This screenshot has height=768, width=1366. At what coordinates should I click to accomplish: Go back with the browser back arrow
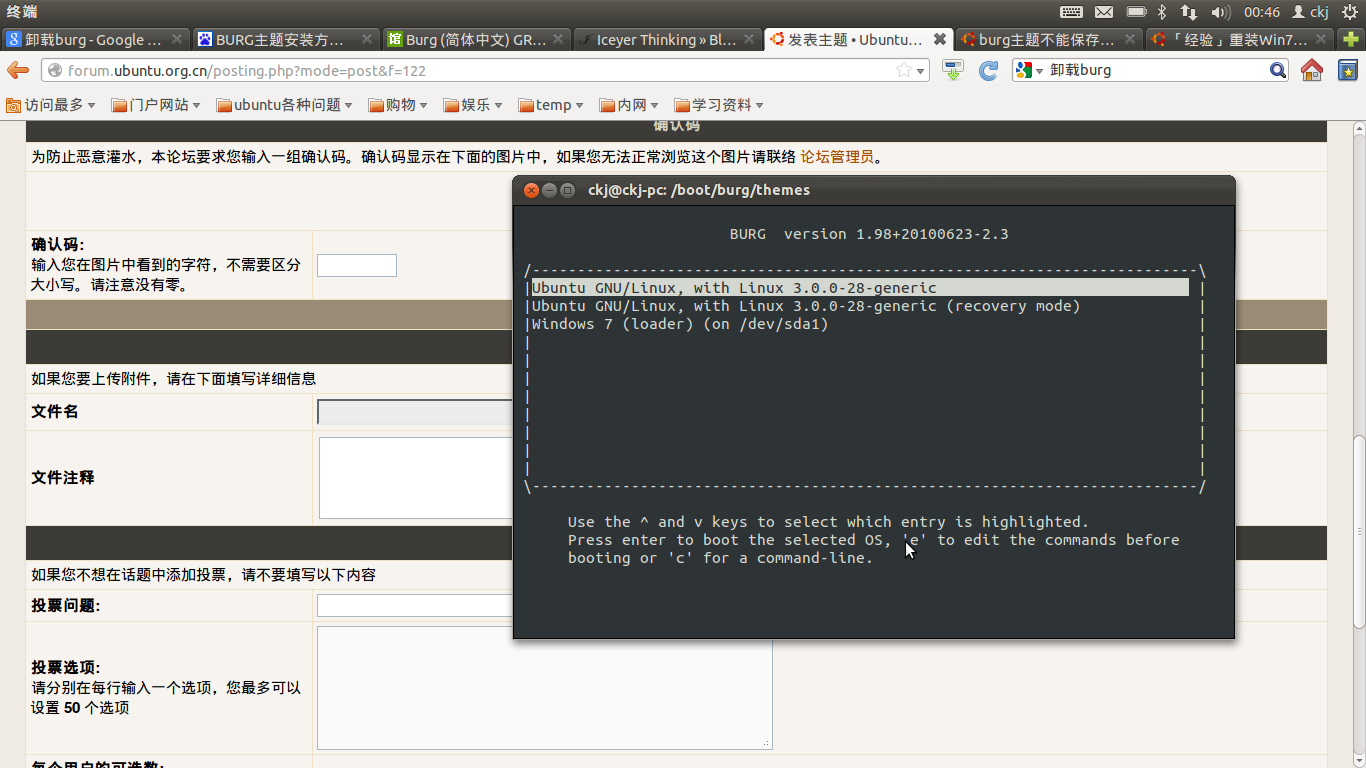point(18,70)
